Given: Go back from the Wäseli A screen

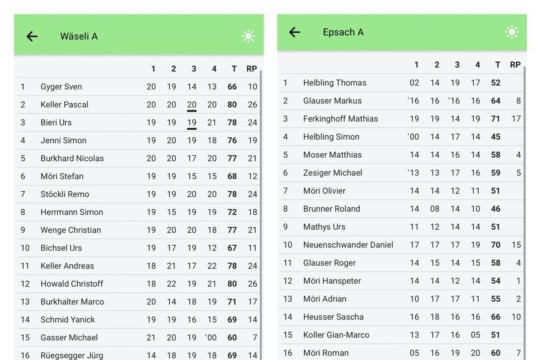Looking at the screenshot, I should (x=32, y=36).
